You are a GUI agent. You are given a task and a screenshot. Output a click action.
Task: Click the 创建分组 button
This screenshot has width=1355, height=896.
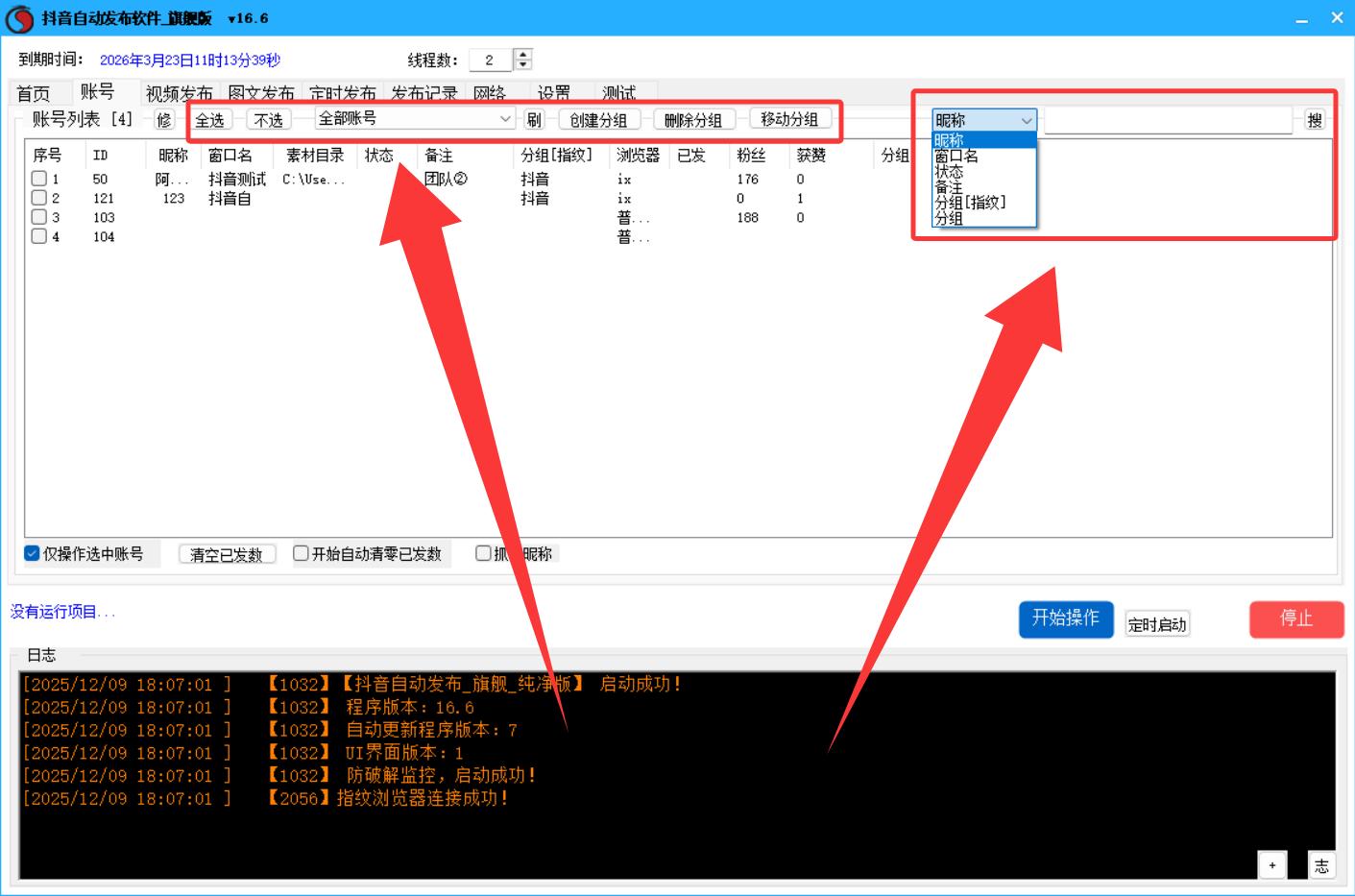[598, 120]
